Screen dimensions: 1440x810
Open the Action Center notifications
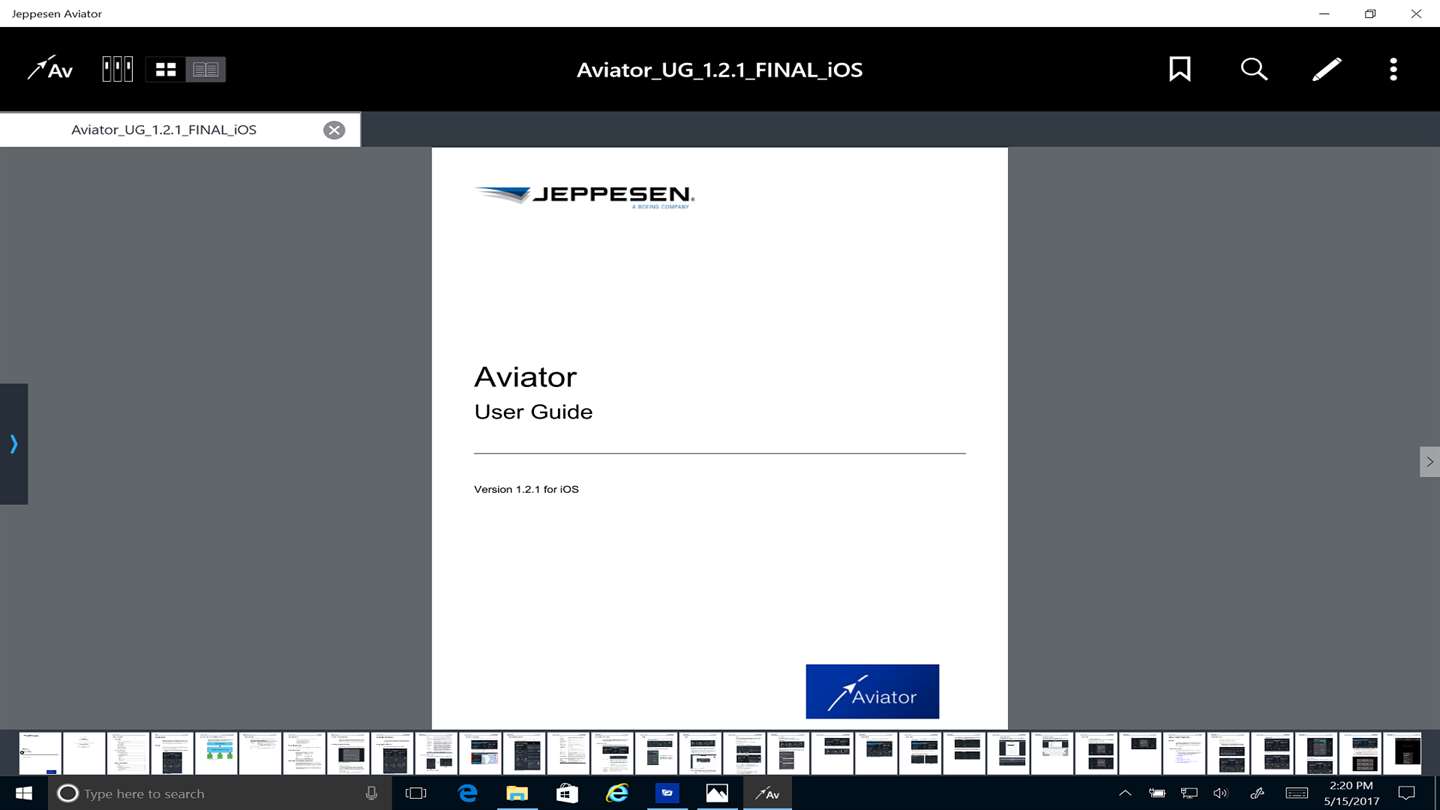pos(1407,793)
